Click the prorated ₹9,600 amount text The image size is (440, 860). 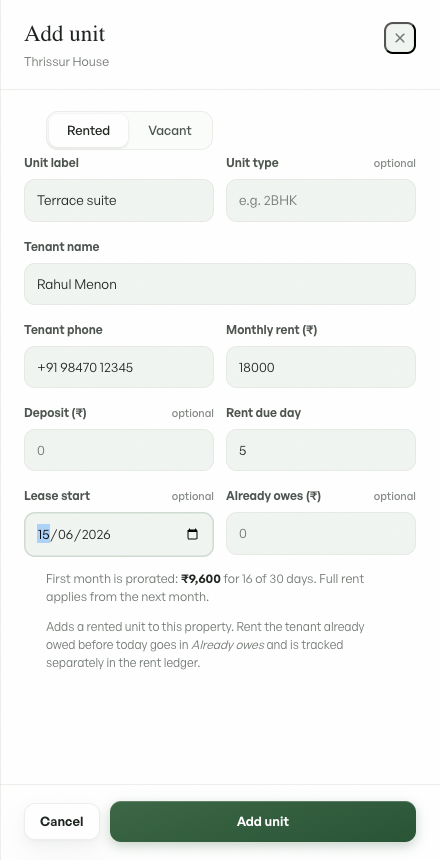(201, 579)
